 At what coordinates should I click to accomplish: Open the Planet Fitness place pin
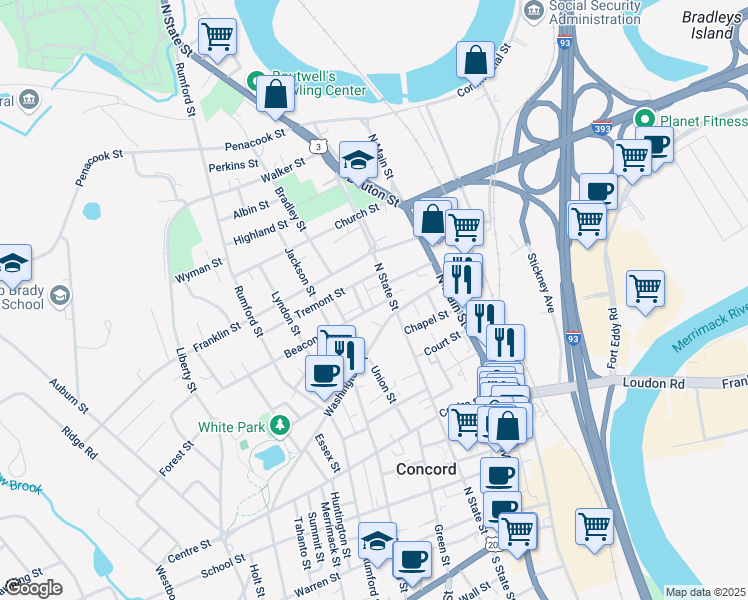click(x=645, y=119)
